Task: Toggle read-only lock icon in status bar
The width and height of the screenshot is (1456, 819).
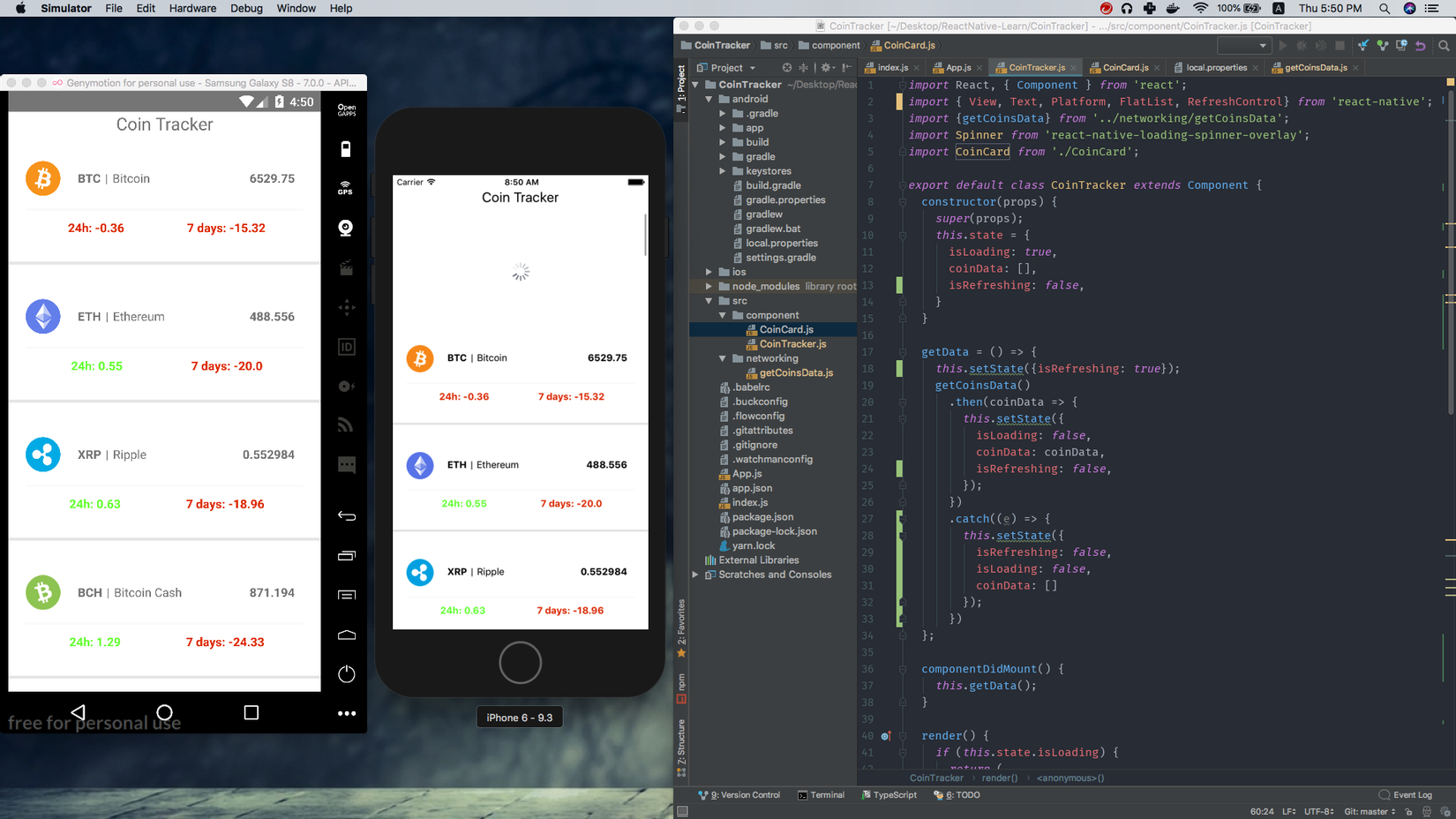Action: click(1408, 811)
